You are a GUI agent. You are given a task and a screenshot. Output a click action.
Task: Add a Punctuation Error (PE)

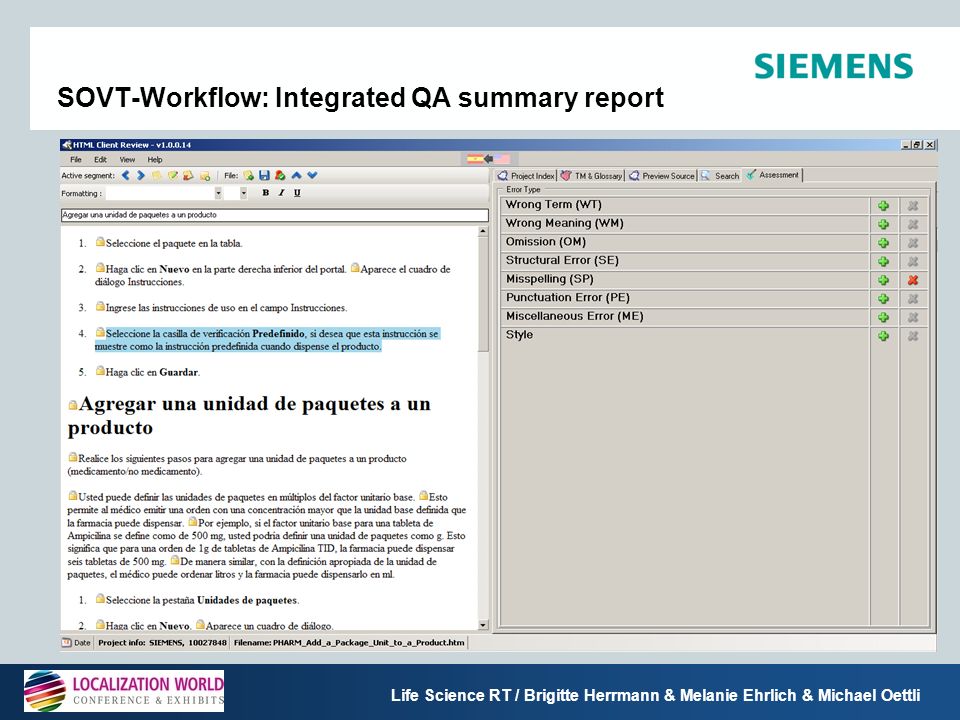[883, 299]
